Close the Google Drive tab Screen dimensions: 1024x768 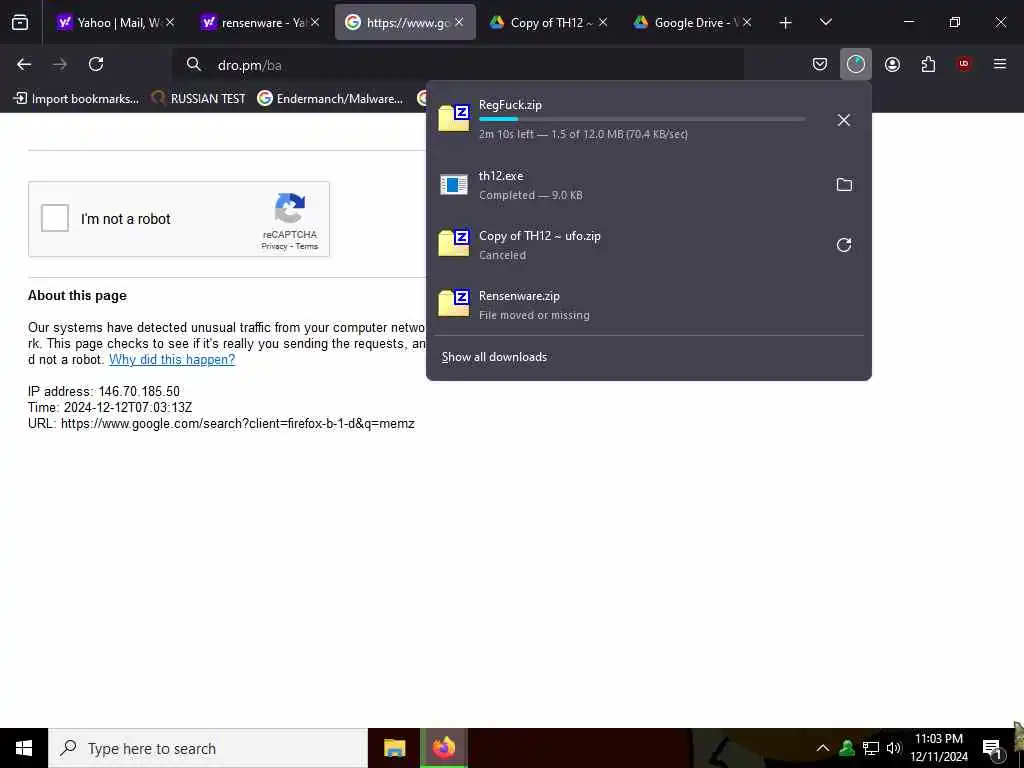pyautogui.click(x=747, y=22)
